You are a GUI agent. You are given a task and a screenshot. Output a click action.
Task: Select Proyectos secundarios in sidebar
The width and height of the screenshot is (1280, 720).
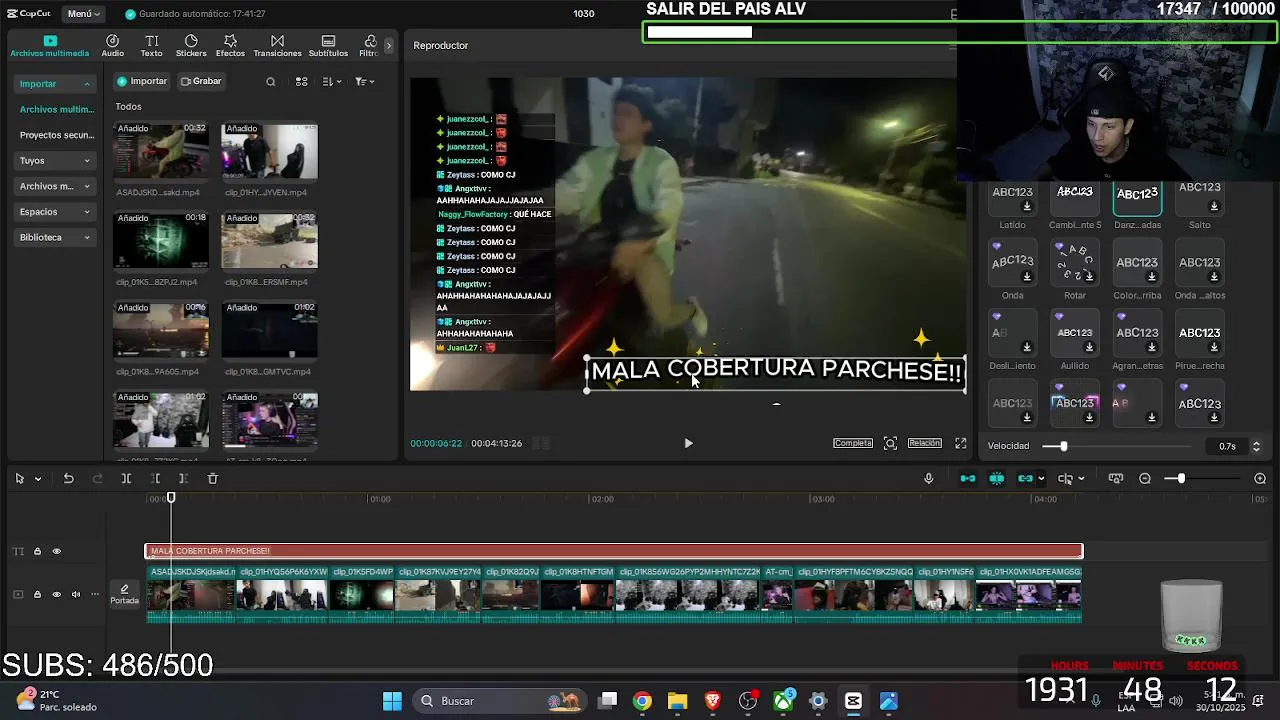click(55, 135)
